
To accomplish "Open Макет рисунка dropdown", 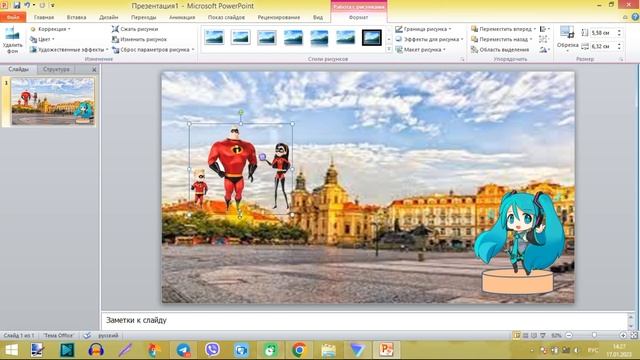I will pos(420,49).
